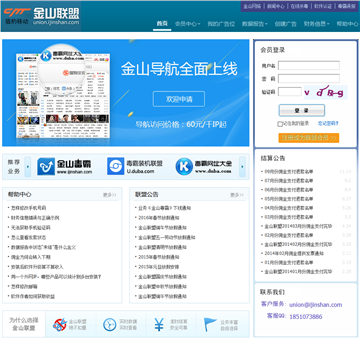This screenshot has height=360, width=360.
Task: Click the captcha image to refresh
Action: [x=325, y=92]
